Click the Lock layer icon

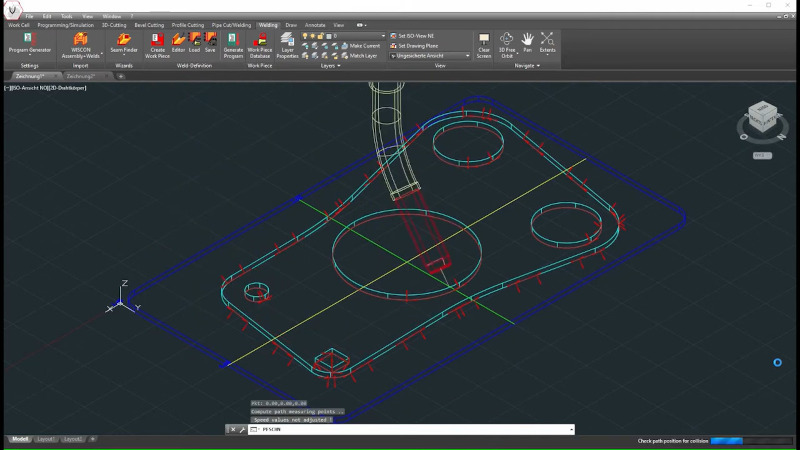pos(334,46)
